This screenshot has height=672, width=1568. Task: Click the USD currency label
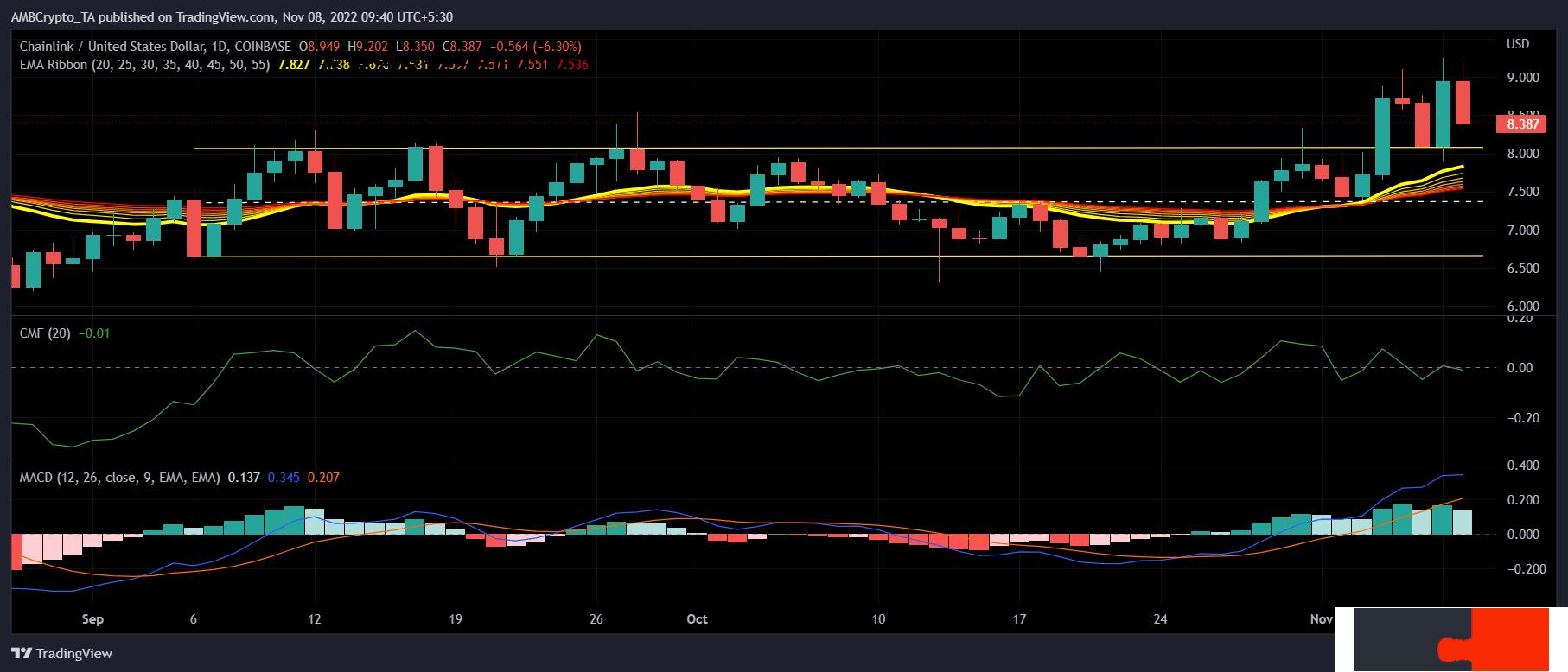tap(1518, 44)
